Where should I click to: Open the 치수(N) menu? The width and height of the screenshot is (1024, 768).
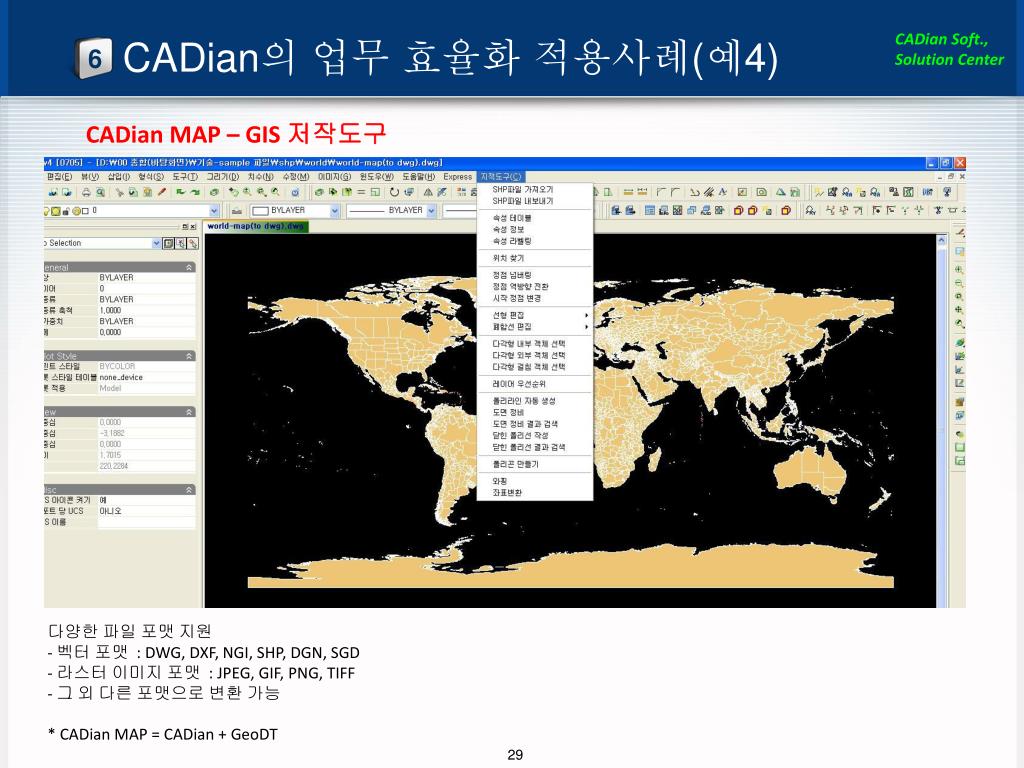pyautogui.click(x=261, y=176)
